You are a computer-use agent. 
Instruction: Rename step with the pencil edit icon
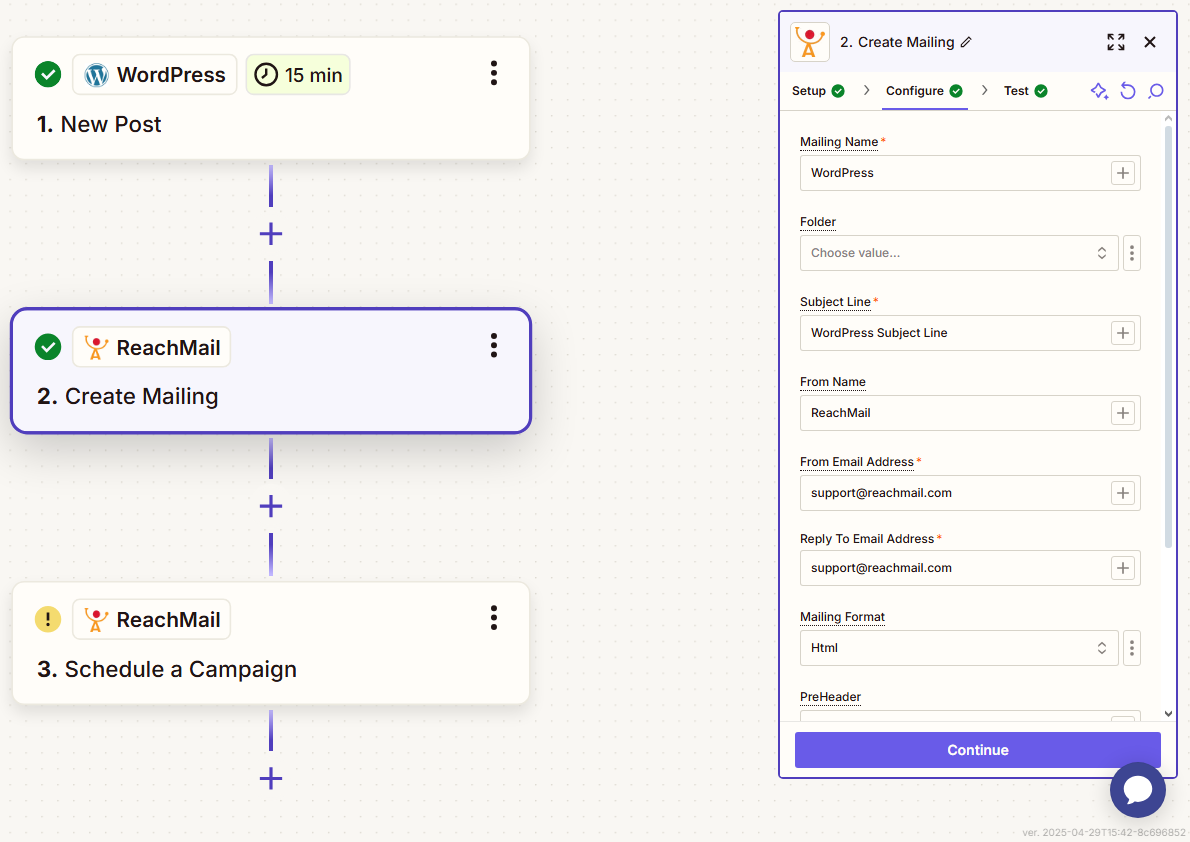click(966, 43)
